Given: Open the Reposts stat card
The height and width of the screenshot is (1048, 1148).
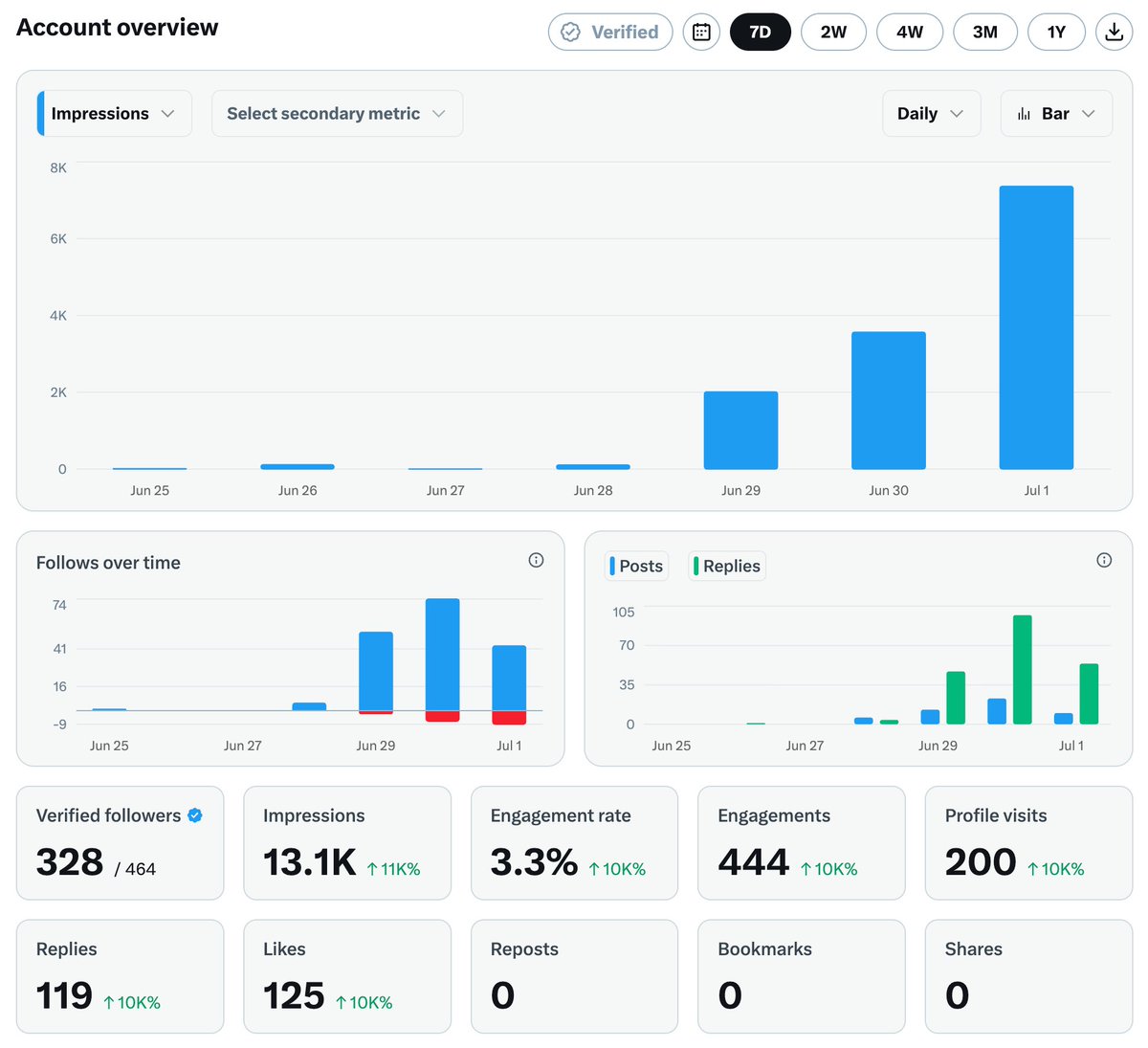Looking at the screenshot, I should click(x=575, y=976).
